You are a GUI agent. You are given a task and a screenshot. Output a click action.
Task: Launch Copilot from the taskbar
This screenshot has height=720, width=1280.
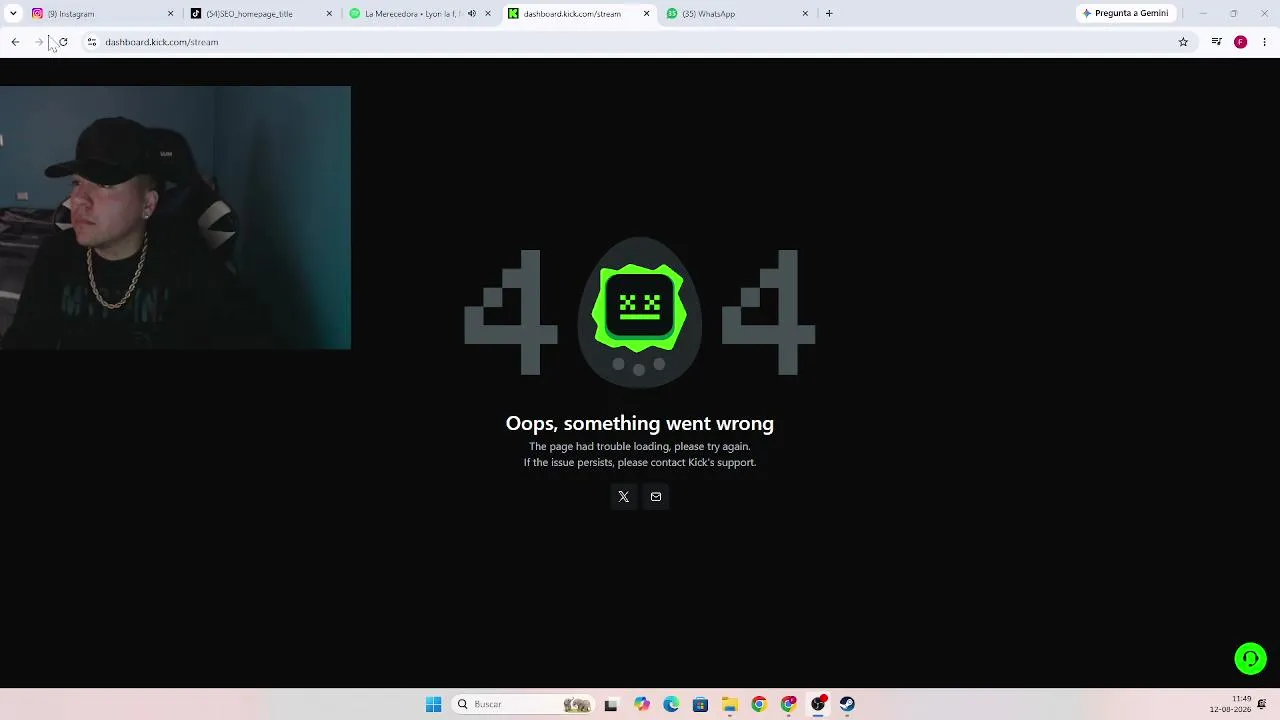642,704
